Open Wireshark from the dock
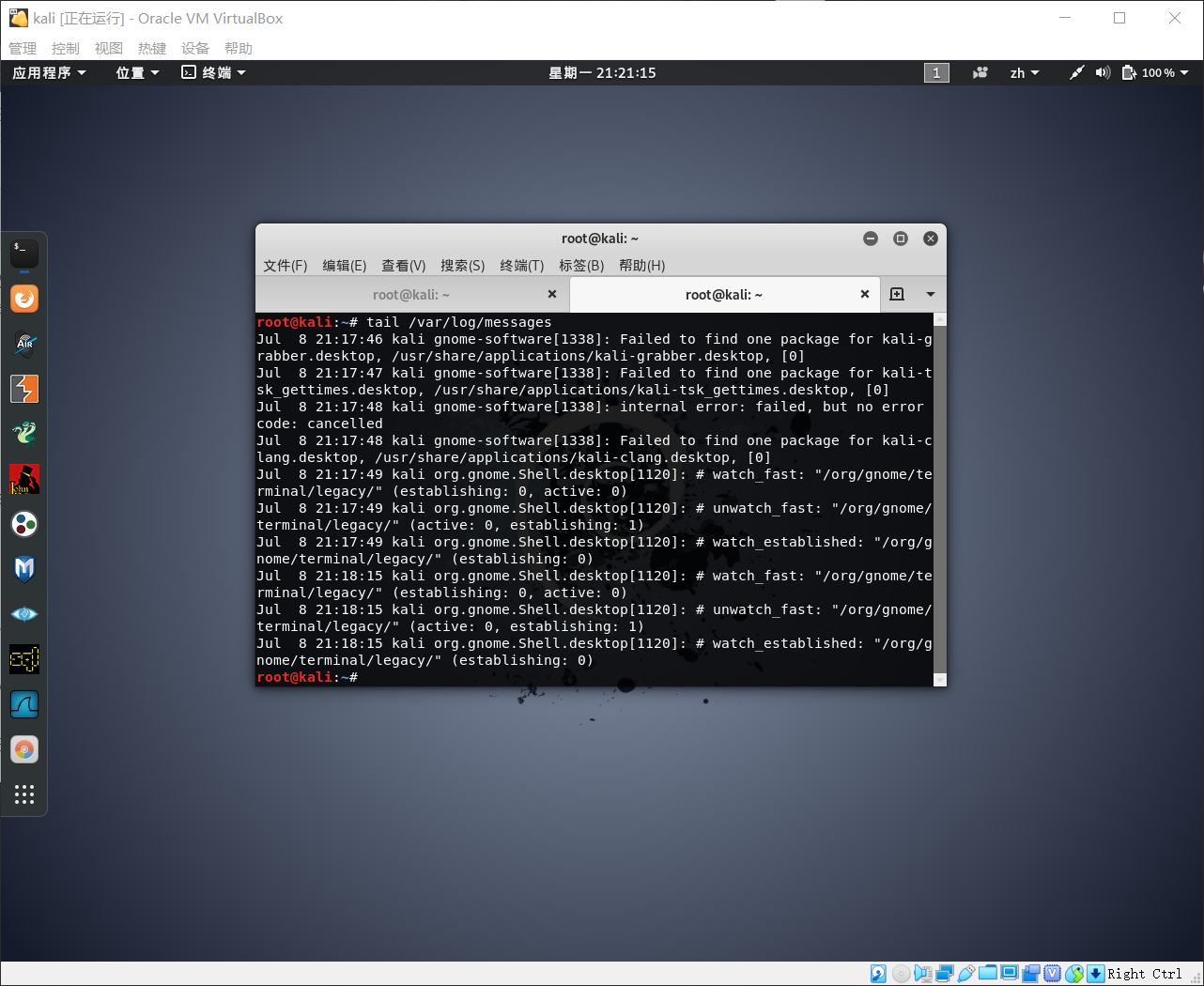The image size is (1204, 986). (23, 704)
